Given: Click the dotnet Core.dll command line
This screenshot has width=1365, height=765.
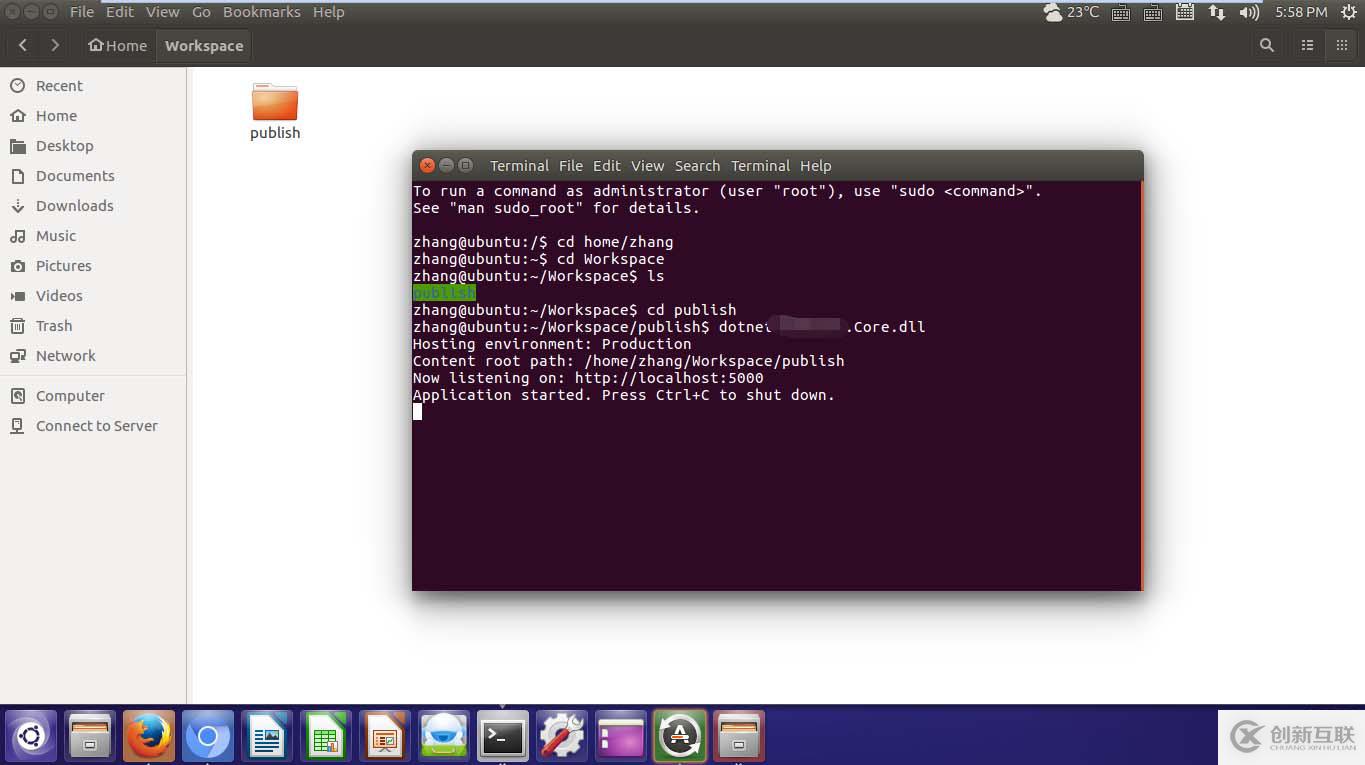Looking at the screenshot, I should [669, 327].
